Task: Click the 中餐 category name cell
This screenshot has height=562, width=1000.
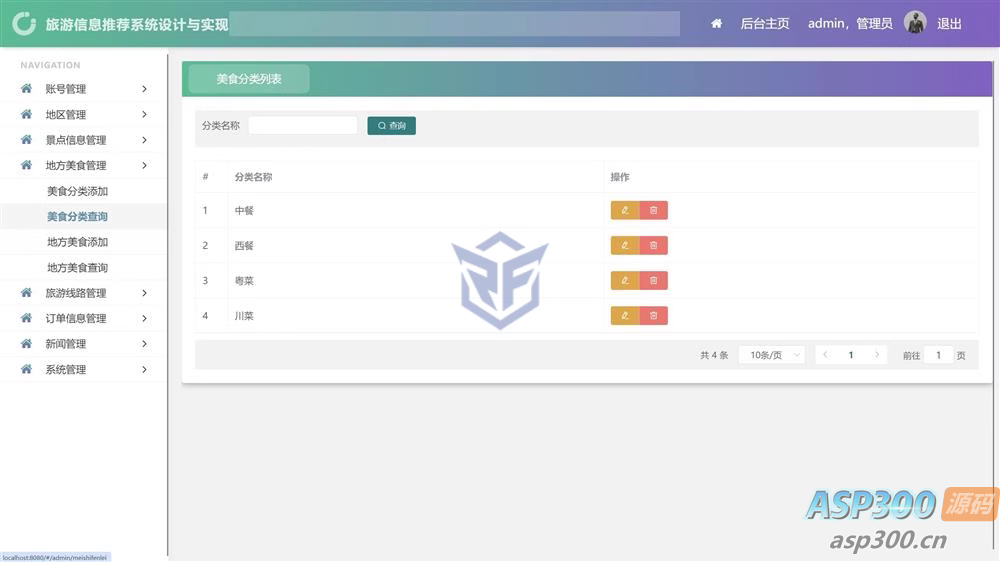Action: coord(244,211)
